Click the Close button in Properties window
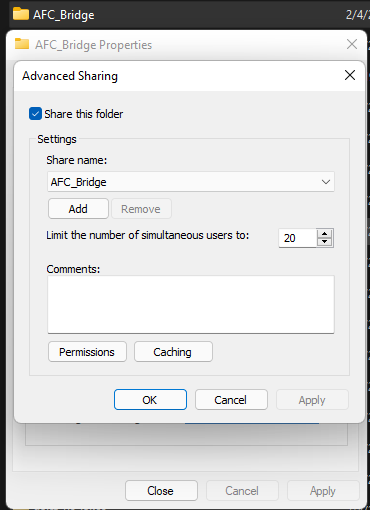 (x=161, y=491)
